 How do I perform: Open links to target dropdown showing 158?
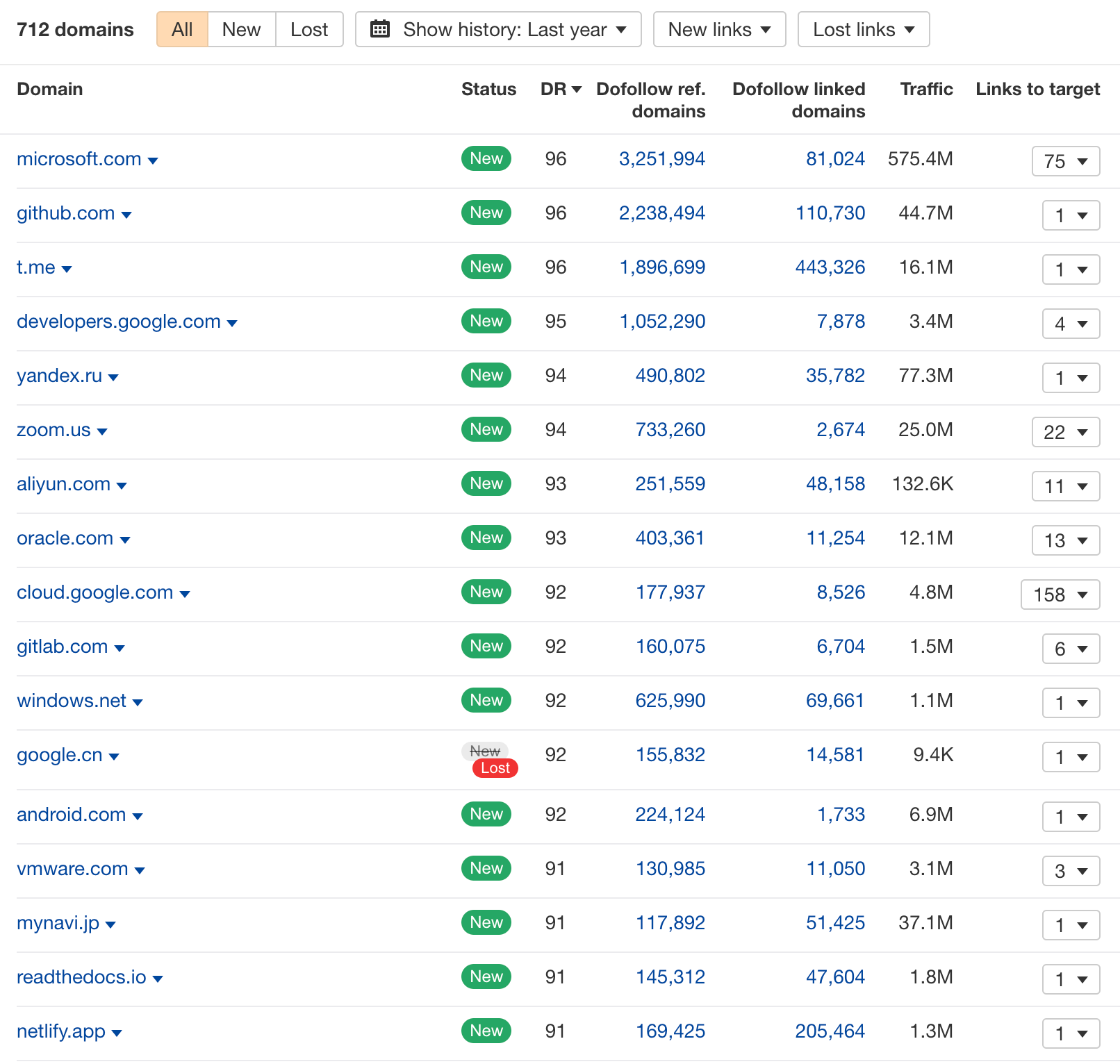(x=1060, y=595)
